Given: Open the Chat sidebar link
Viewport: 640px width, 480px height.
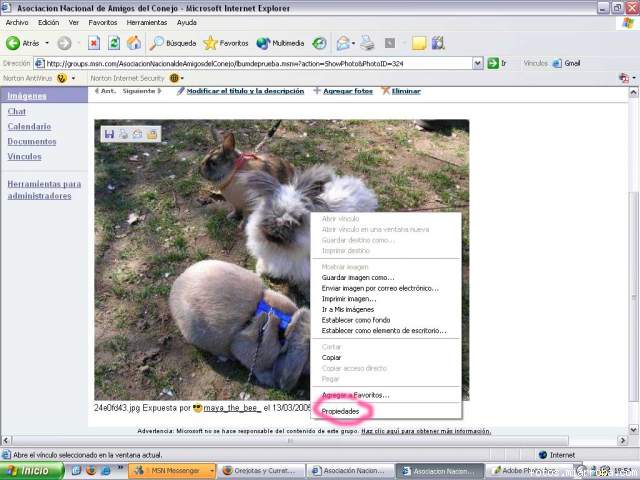Looking at the screenshot, I should (17, 111).
